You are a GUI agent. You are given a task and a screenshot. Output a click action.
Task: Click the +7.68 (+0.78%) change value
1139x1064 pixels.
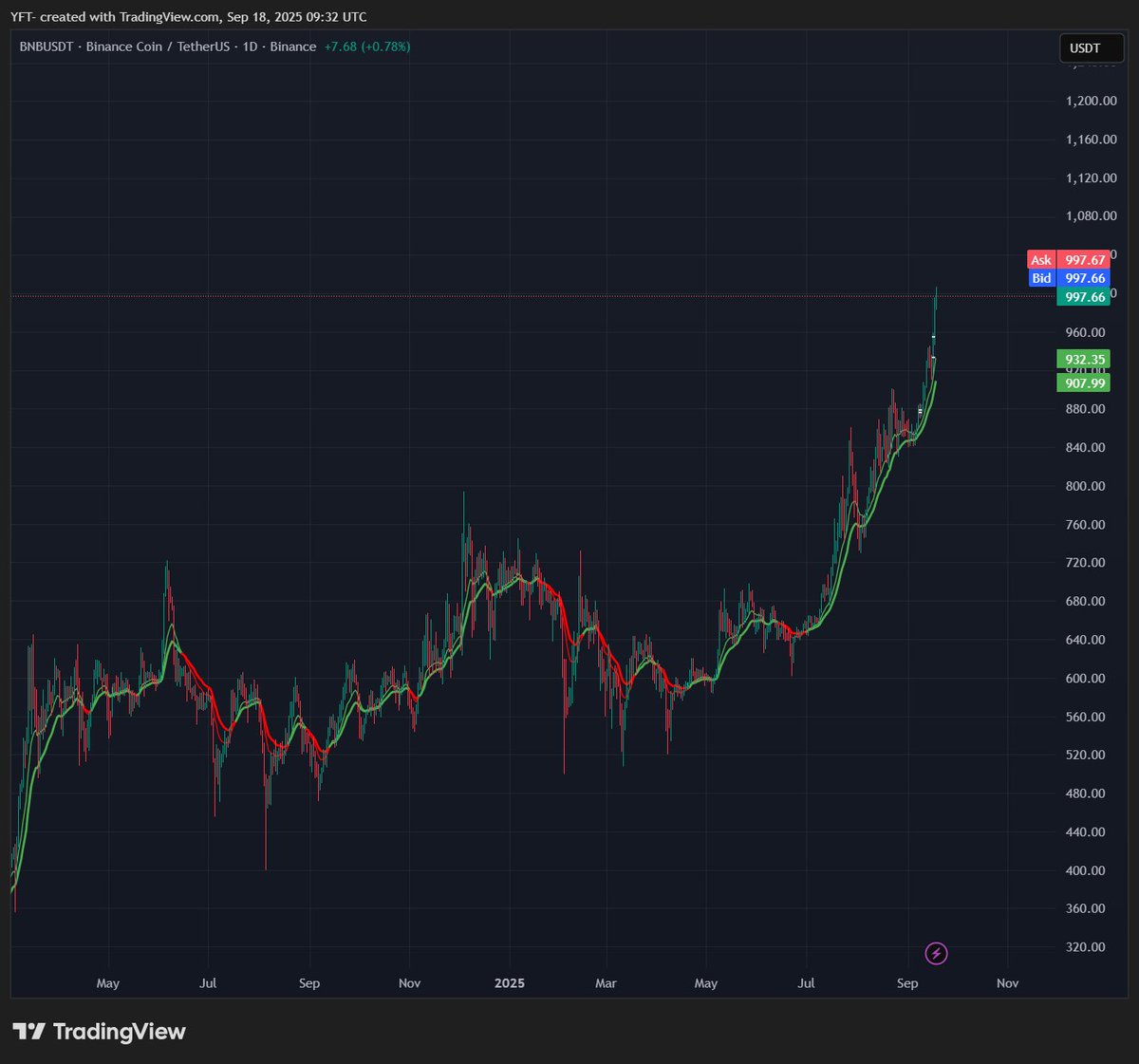367,47
